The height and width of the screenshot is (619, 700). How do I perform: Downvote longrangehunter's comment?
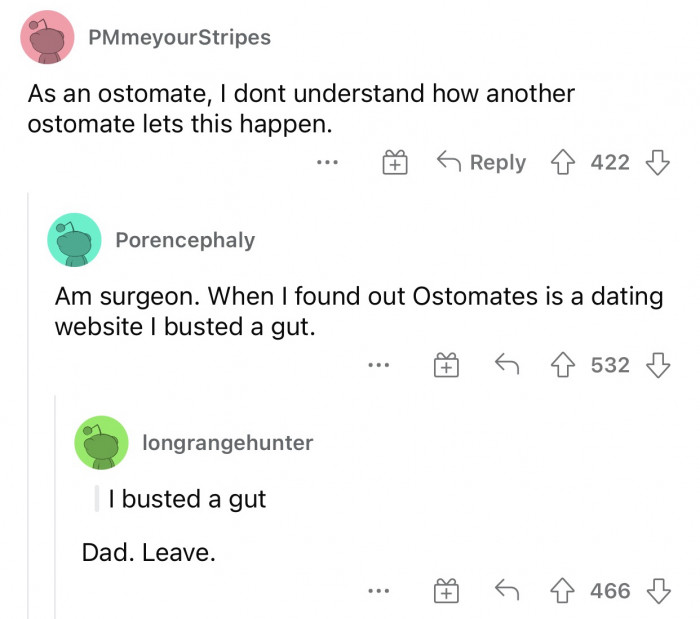[658, 591]
